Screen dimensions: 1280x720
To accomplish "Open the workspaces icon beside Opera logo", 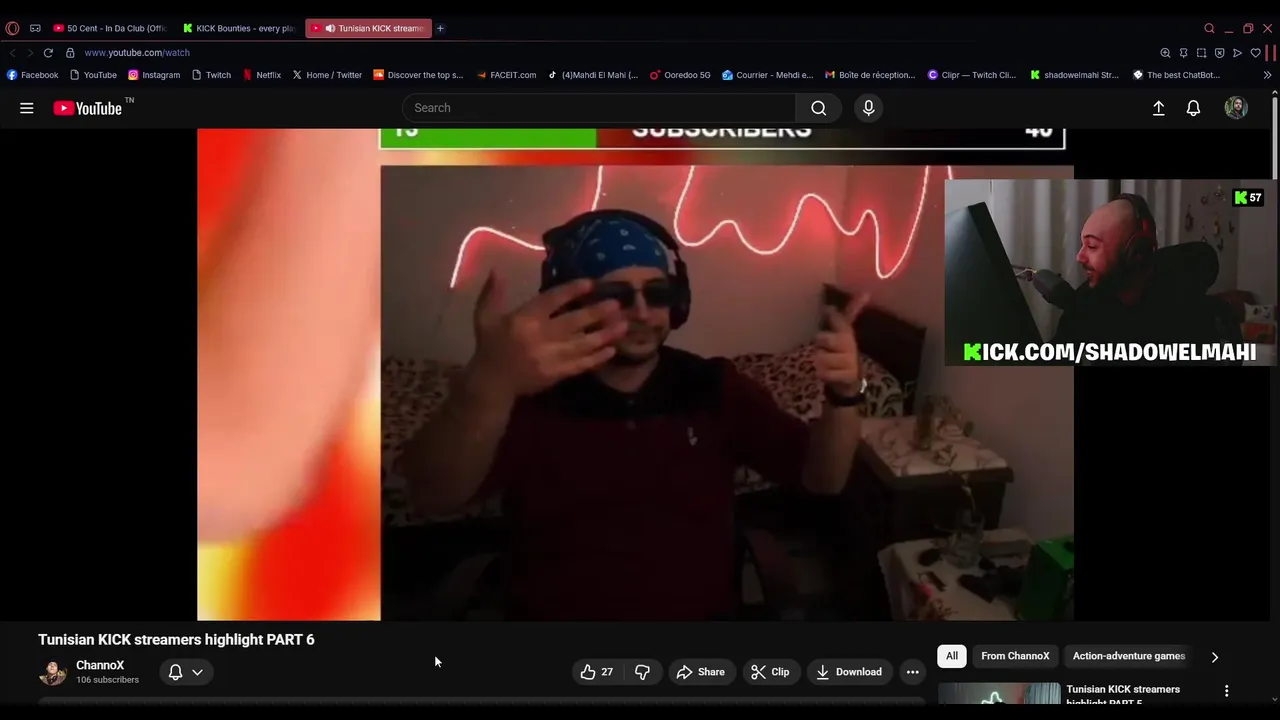I will coord(35,28).
